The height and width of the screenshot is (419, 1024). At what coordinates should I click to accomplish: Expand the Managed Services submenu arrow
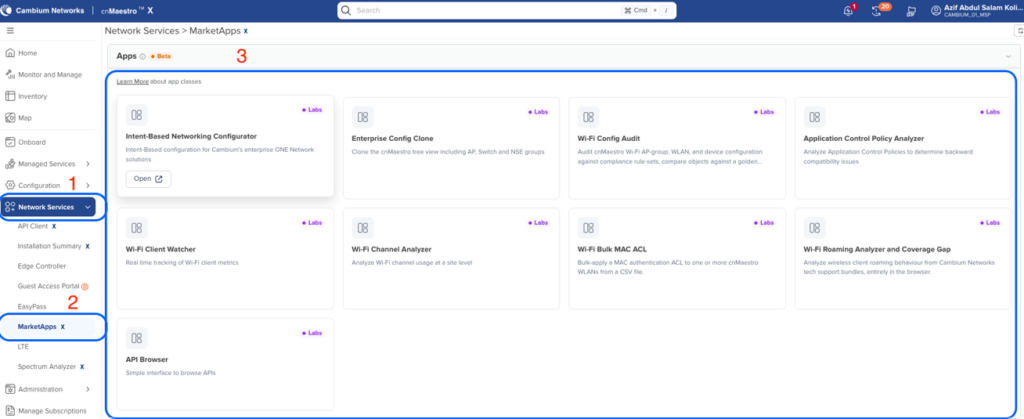(x=88, y=164)
